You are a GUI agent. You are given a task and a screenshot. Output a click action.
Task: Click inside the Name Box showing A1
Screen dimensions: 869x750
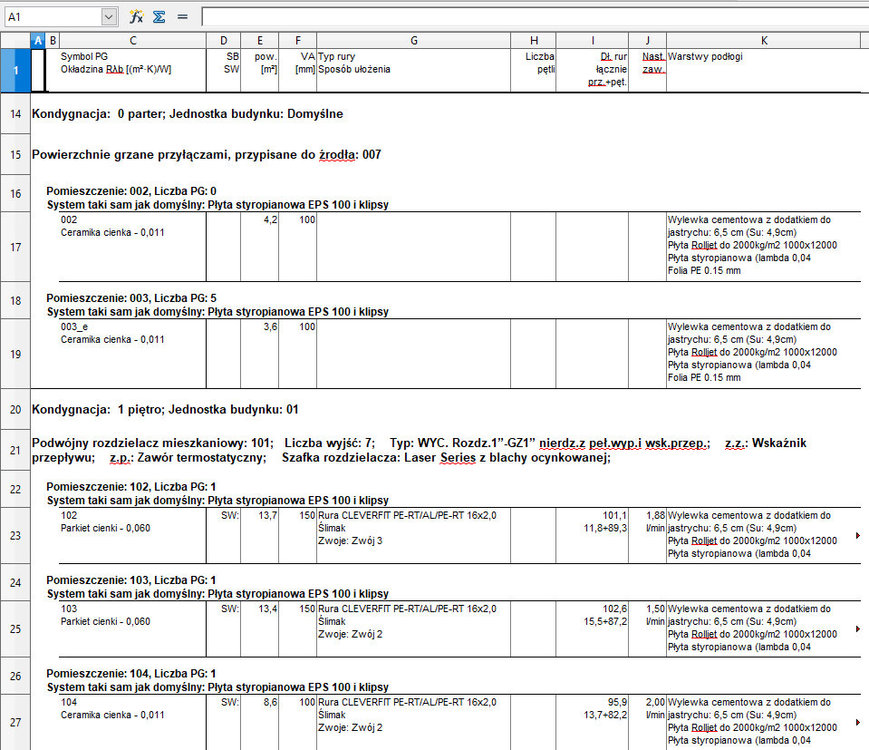coord(50,17)
